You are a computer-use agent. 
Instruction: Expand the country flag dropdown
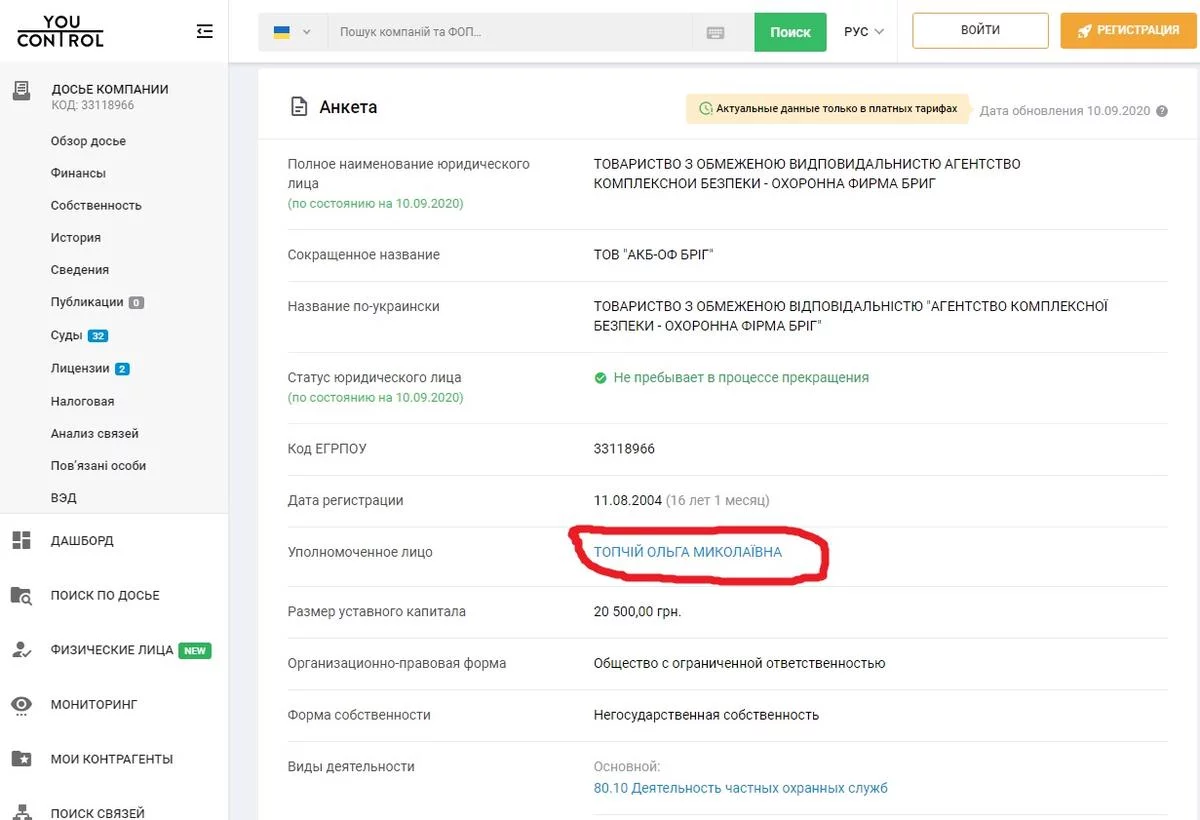[292, 32]
